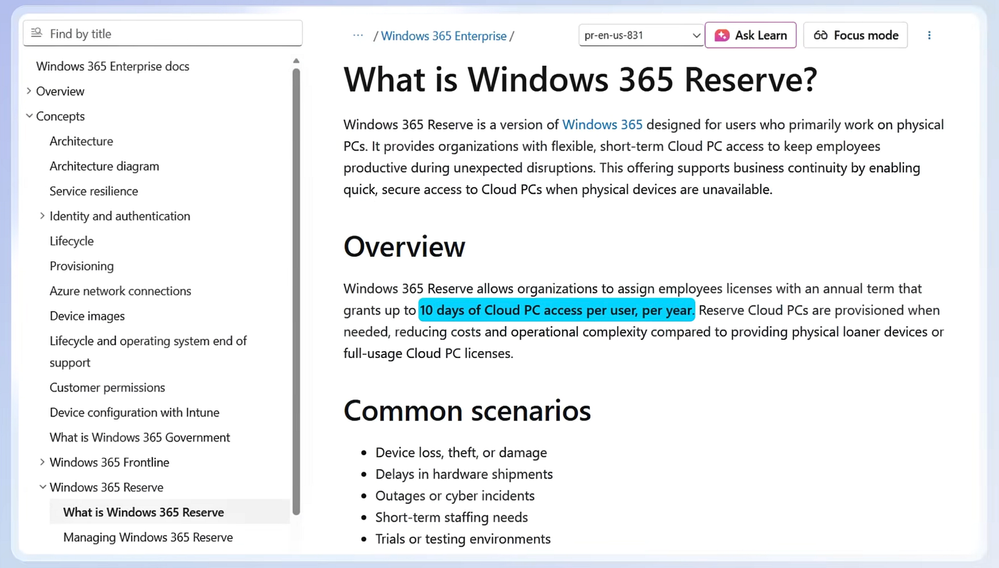Expand Identity and authentication chevron
The height and width of the screenshot is (568, 999).
[42, 216]
